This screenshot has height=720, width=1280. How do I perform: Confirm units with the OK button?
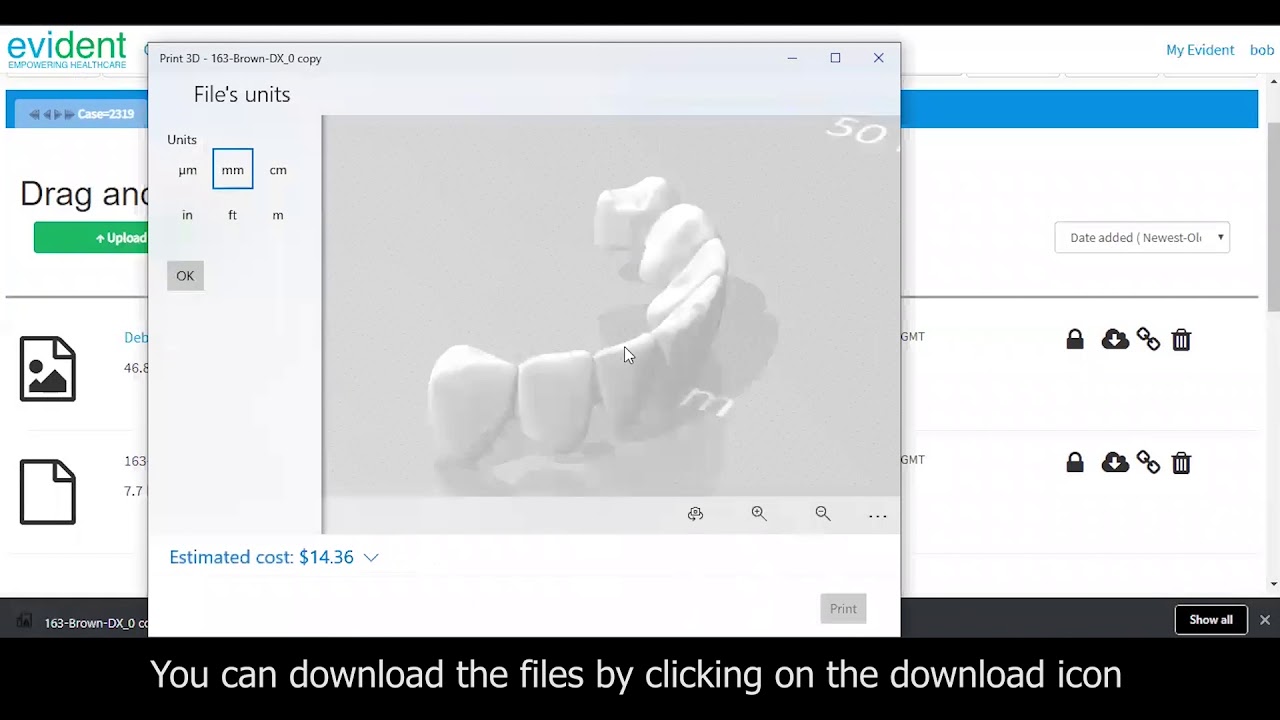(185, 276)
